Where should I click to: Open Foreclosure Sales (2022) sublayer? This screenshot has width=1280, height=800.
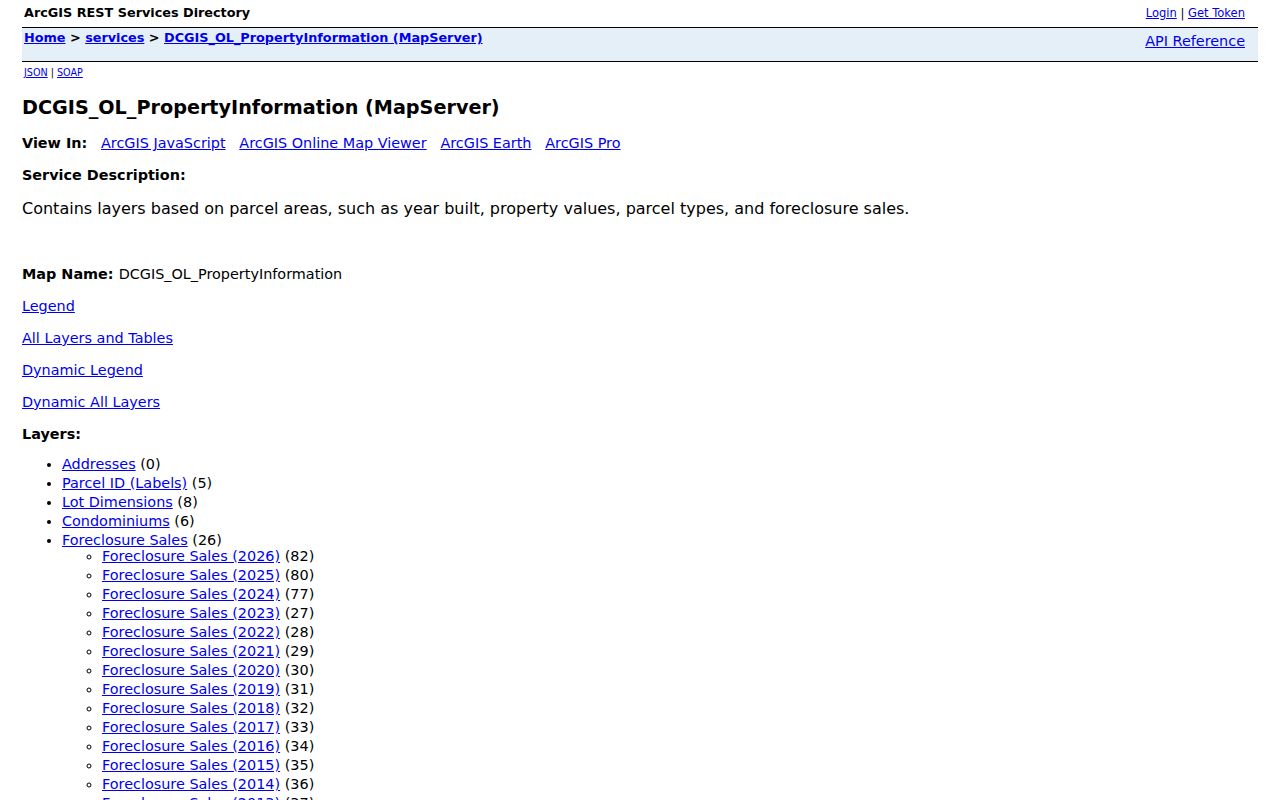pos(190,632)
